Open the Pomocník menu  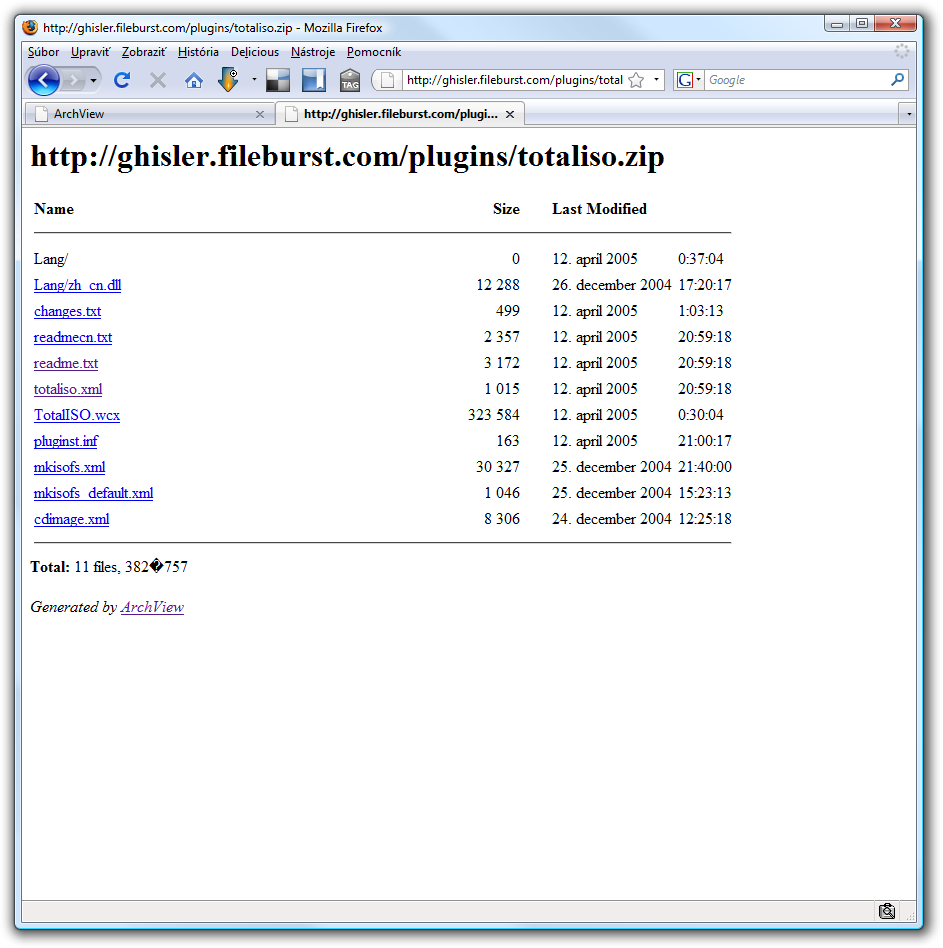pyautogui.click(x=374, y=52)
